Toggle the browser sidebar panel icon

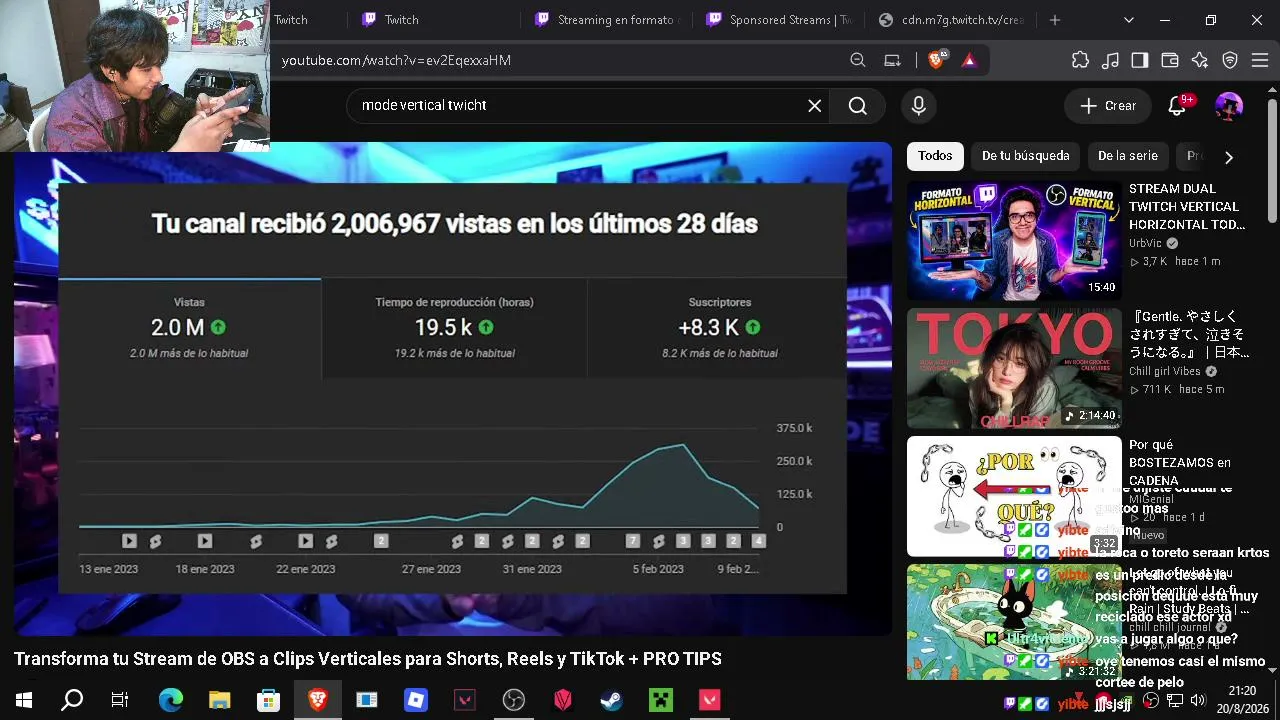click(x=1140, y=60)
